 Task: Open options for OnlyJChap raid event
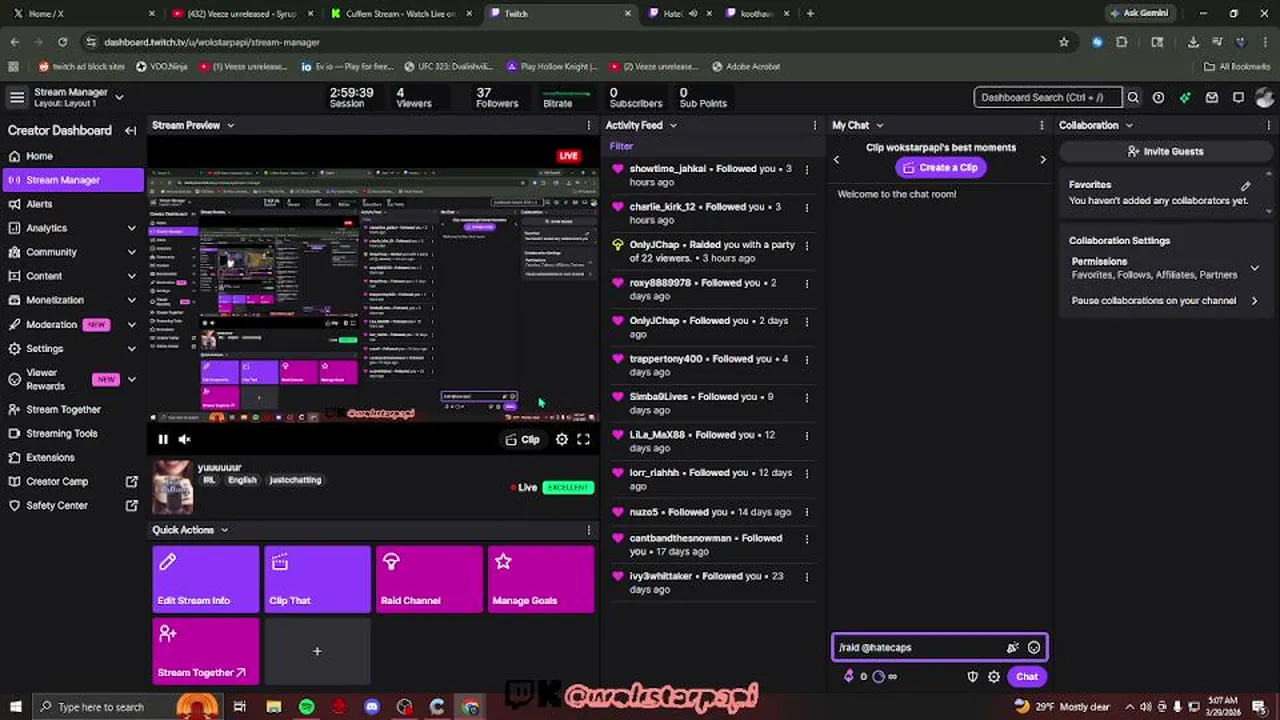(x=807, y=245)
